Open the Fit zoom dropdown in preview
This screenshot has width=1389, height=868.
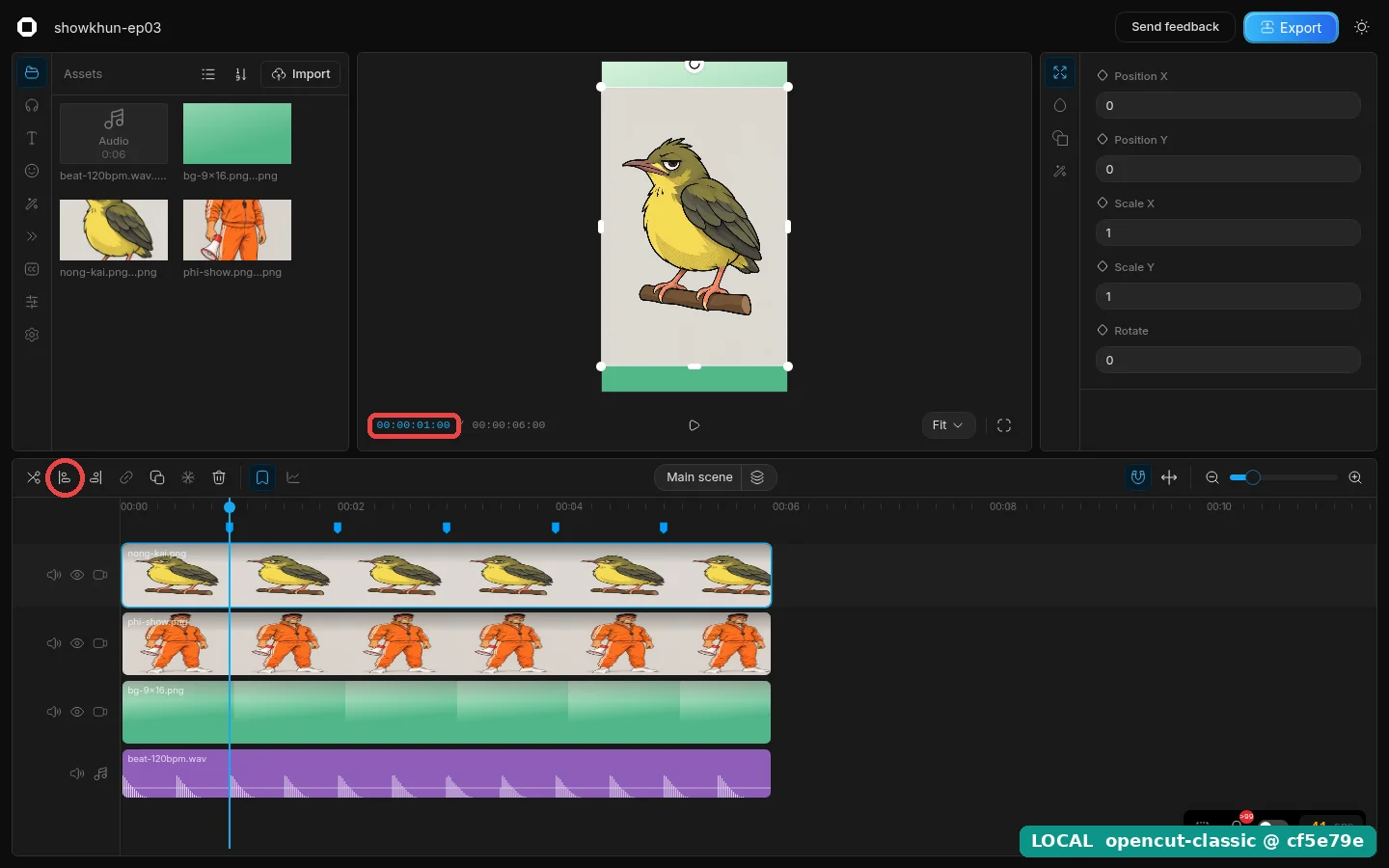tap(948, 425)
